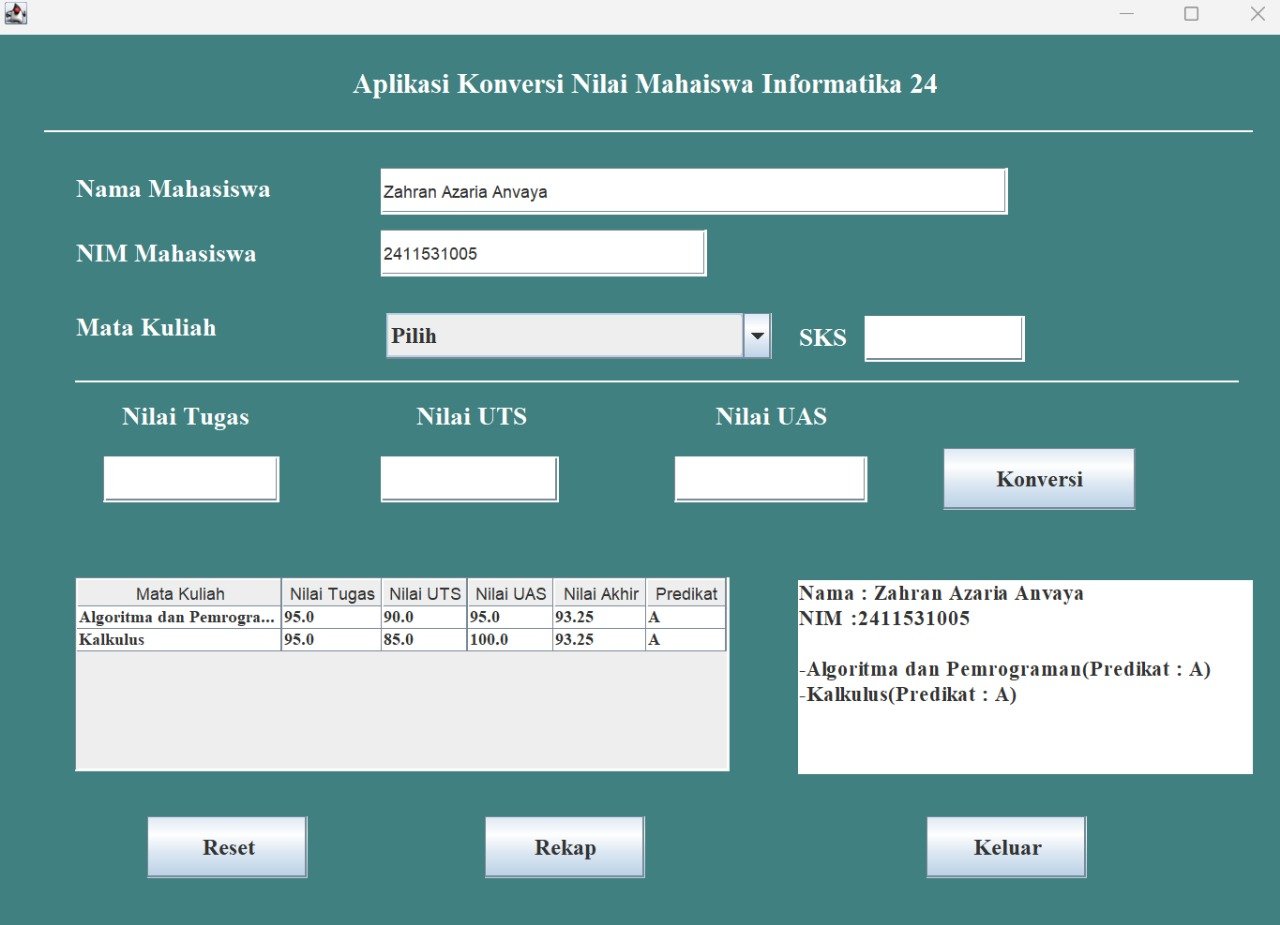Click the Mata Kuliah column header
The image size is (1280, 925).
coord(180,593)
